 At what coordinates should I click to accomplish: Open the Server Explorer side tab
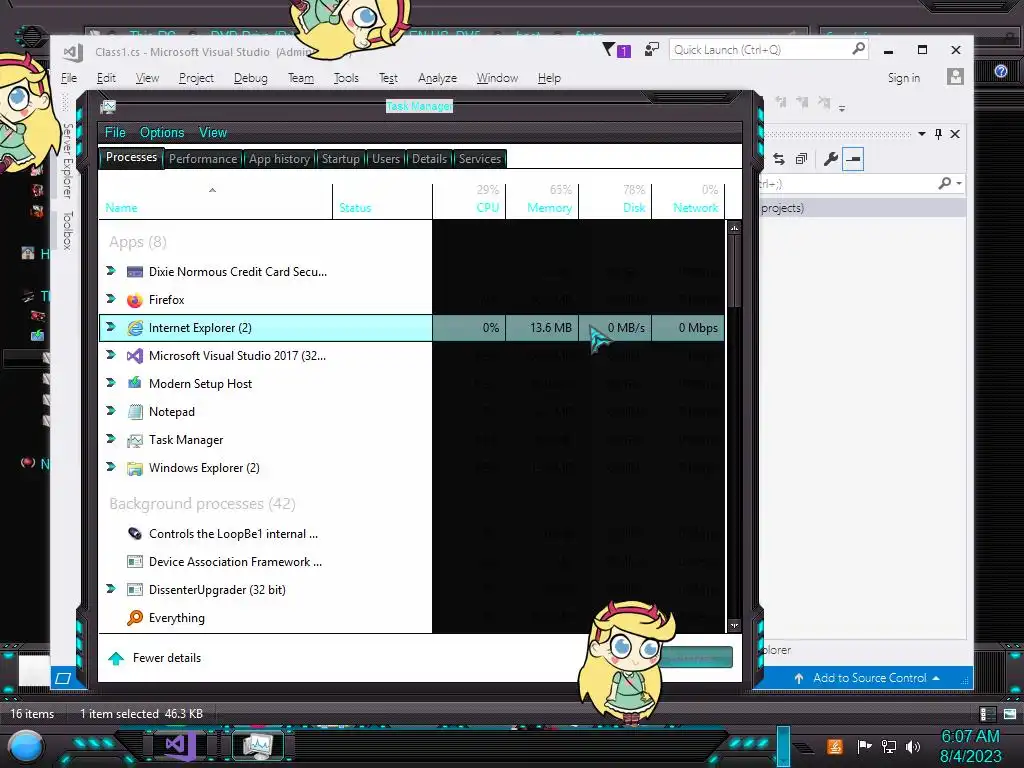pos(67,161)
